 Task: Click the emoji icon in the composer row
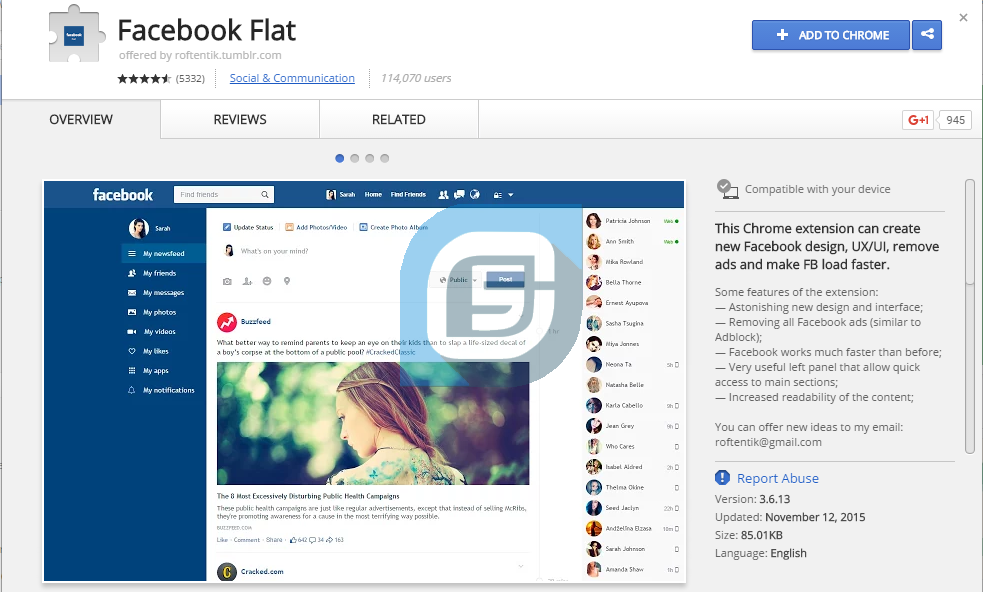coord(267,281)
